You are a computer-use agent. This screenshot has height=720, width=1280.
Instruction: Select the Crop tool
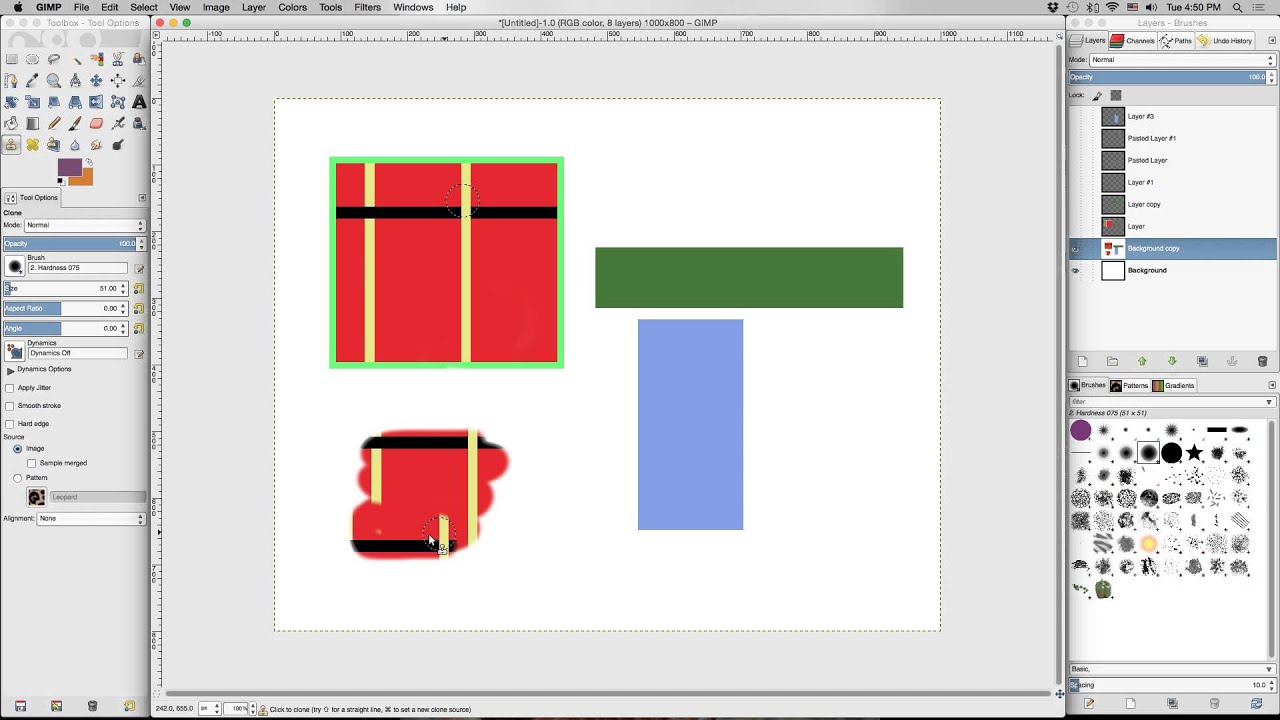pyautogui.click(x=139, y=80)
